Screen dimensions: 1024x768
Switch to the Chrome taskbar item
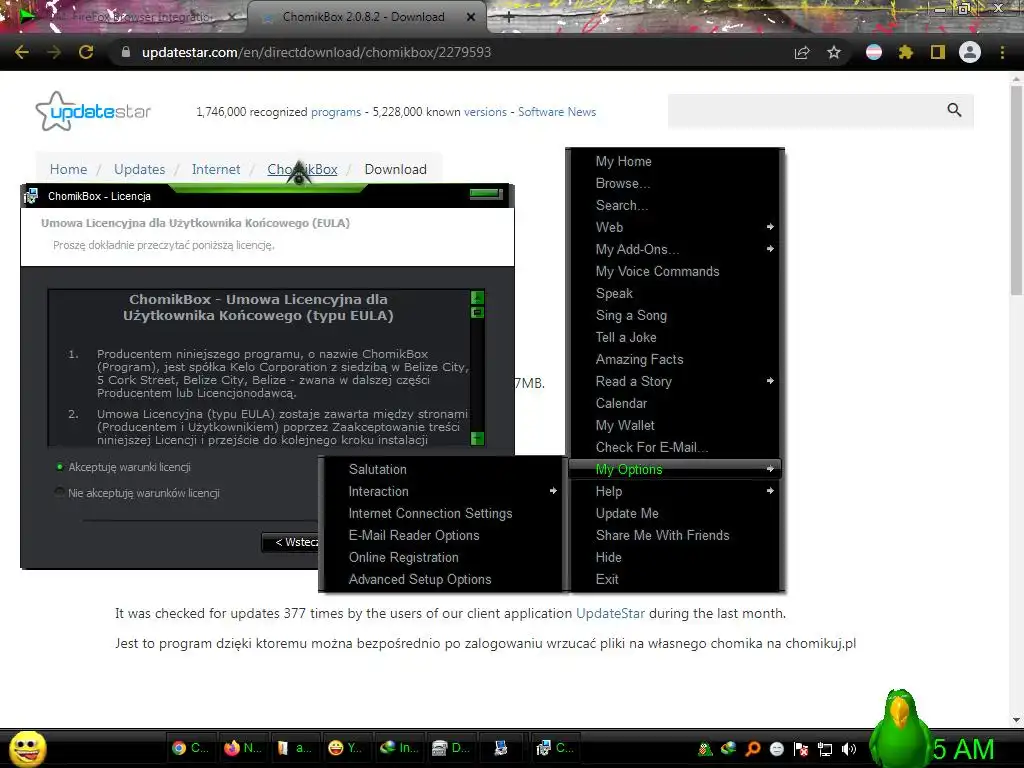pyautogui.click(x=190, y=748)
